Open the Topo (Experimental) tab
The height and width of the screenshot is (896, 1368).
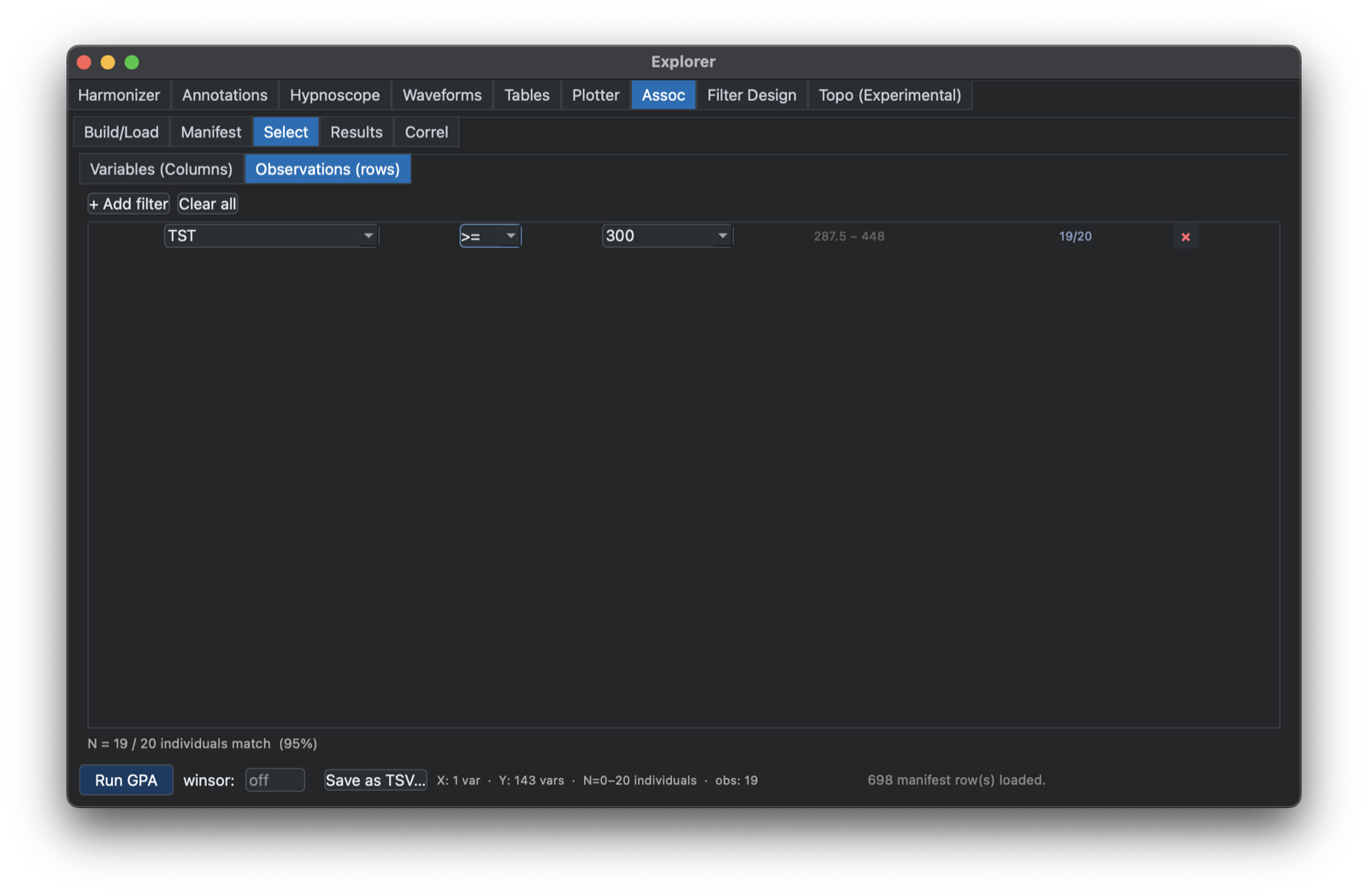click(890, 95)
